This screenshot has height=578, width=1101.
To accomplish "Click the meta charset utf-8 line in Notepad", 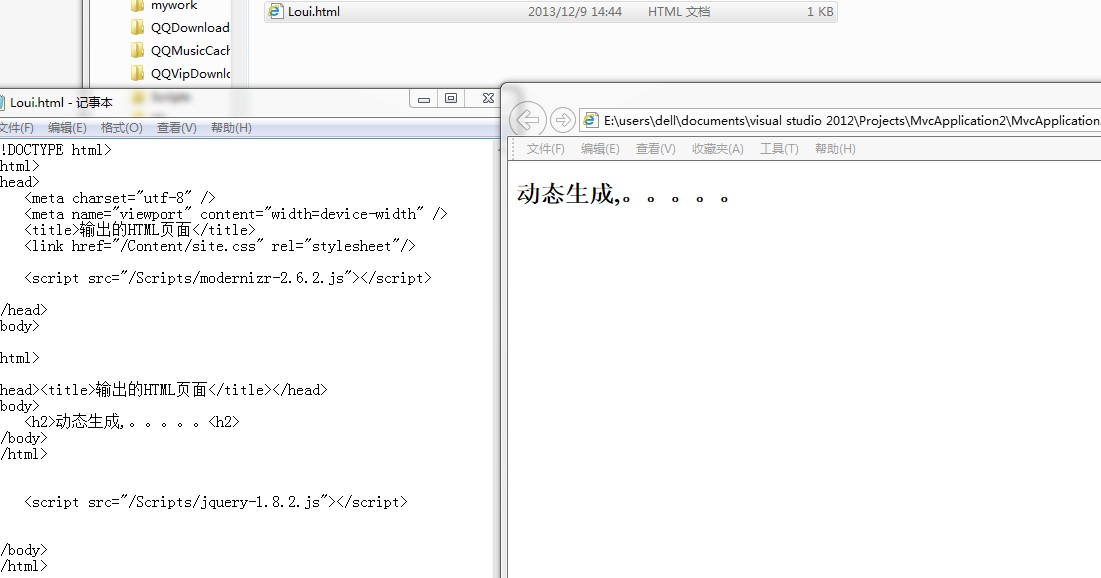I will coord(120,198).
